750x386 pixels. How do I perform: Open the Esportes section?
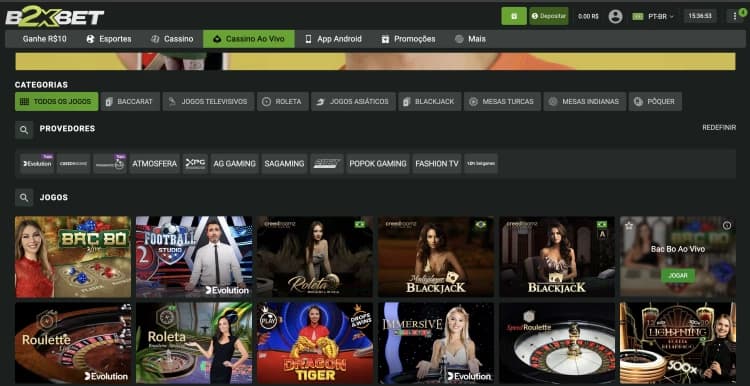tap(109, 39)
